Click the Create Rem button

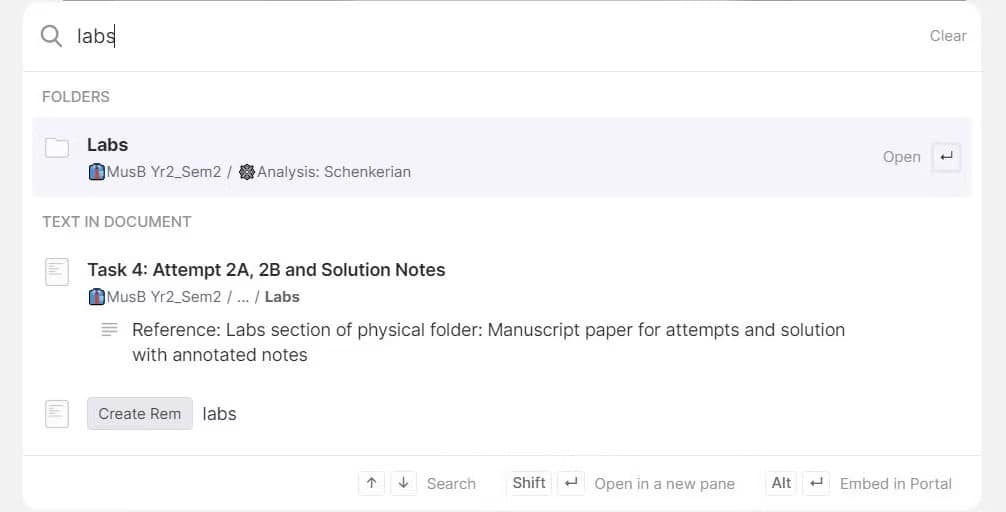click(x=140, y=414)
